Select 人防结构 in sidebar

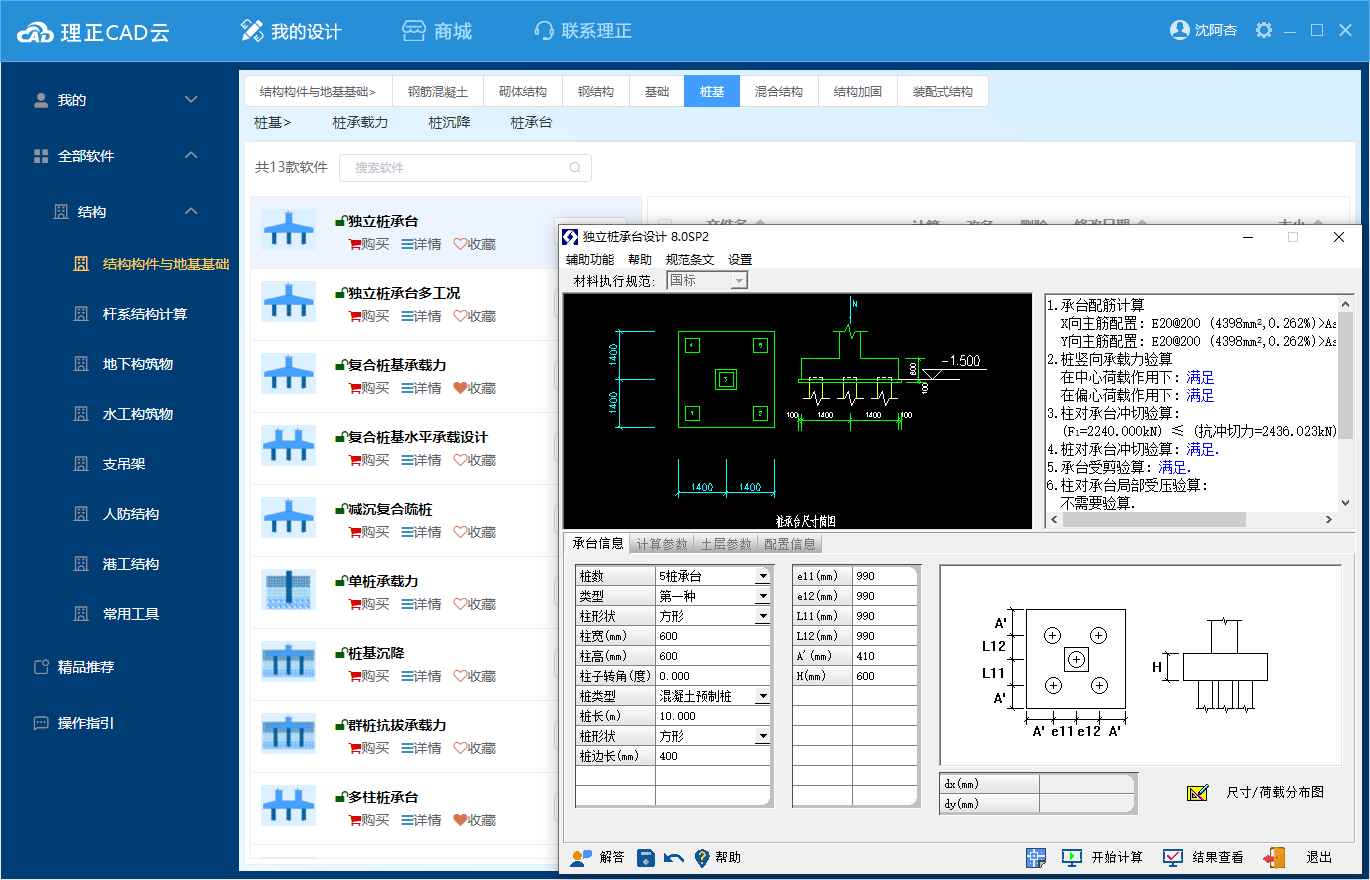click(x=131, y=514)
